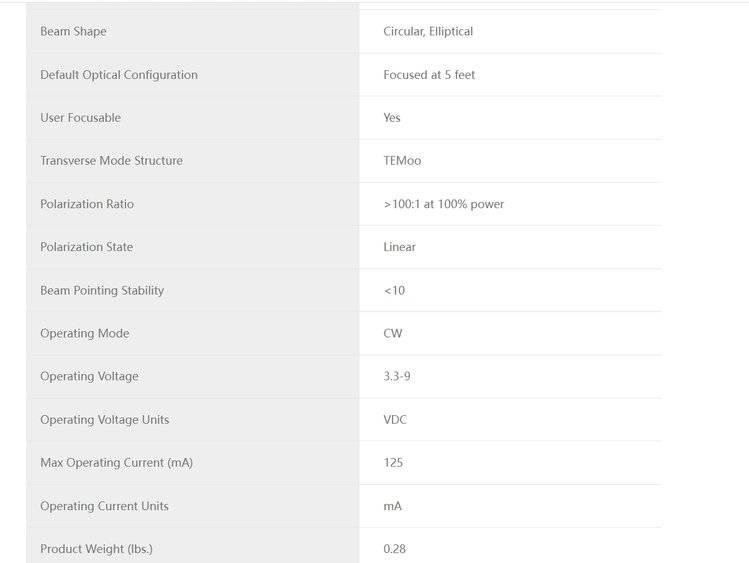Click the Max Operating Current (mA) label
Viewport: 749px width, 563px height.
(116, 463)
